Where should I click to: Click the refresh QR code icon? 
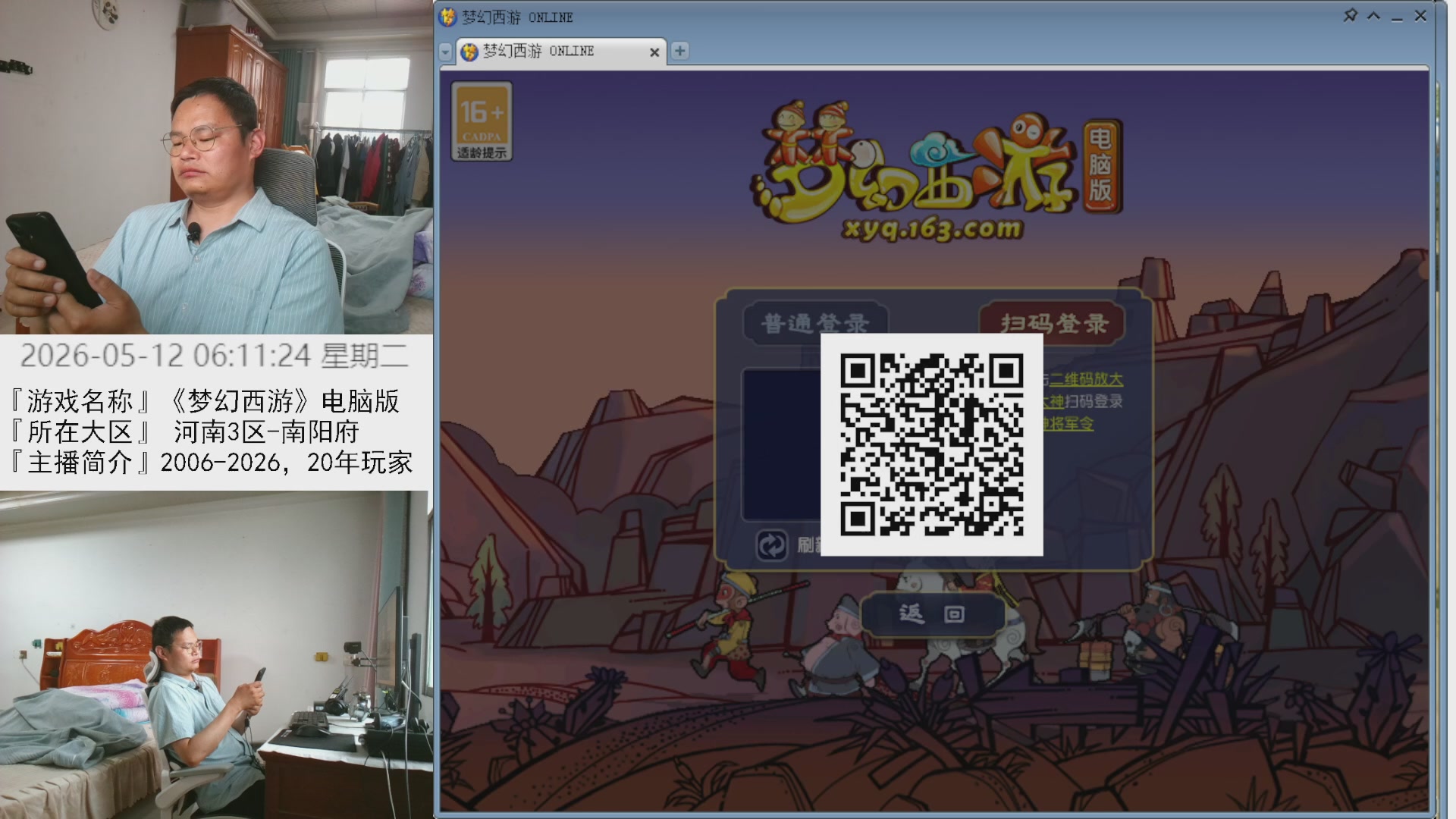point(772,545)
